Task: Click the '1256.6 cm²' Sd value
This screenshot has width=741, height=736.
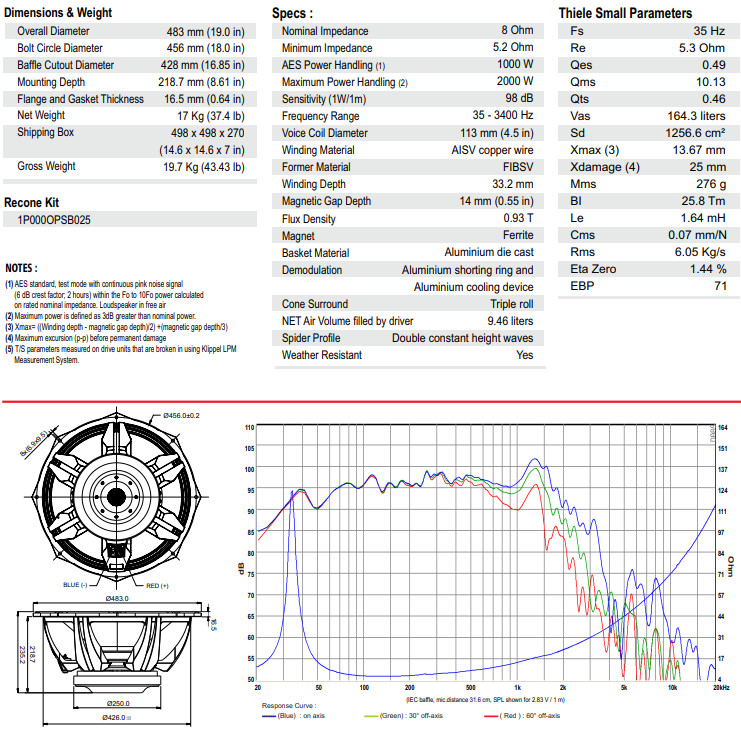Action: pyautogui.click(x=695, y=133)
